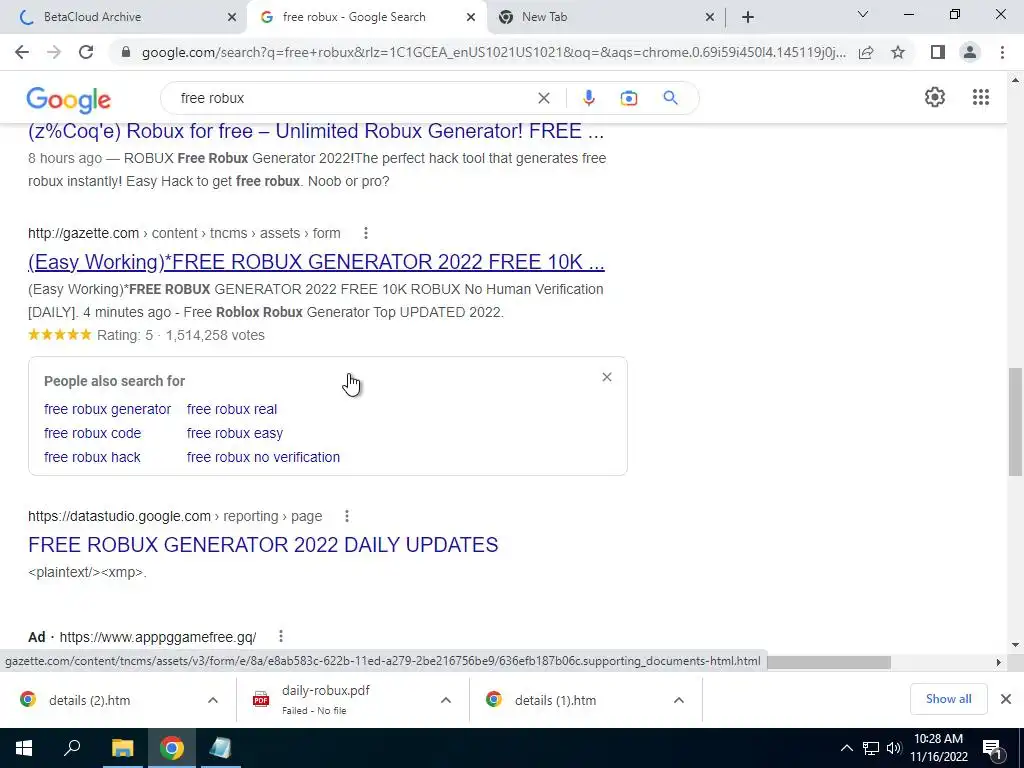The image size is (1024, 768).
Task: Click the page scrollbar down arrow
Action: (1015, 645)
